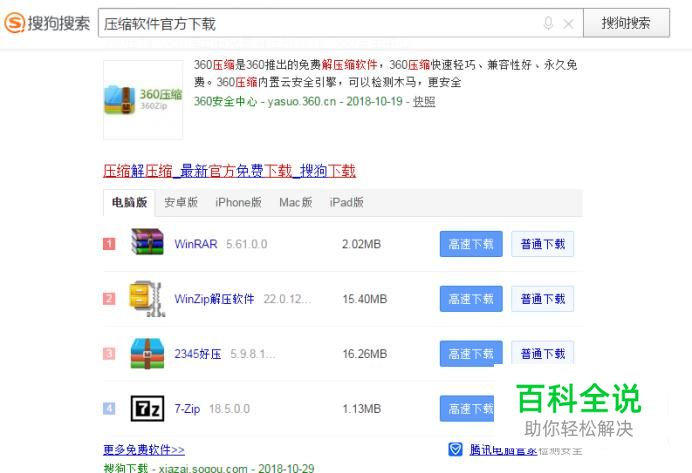Click 高速下载 for 2345好压
The image size is (692, 473).
(x=471, y=353)
